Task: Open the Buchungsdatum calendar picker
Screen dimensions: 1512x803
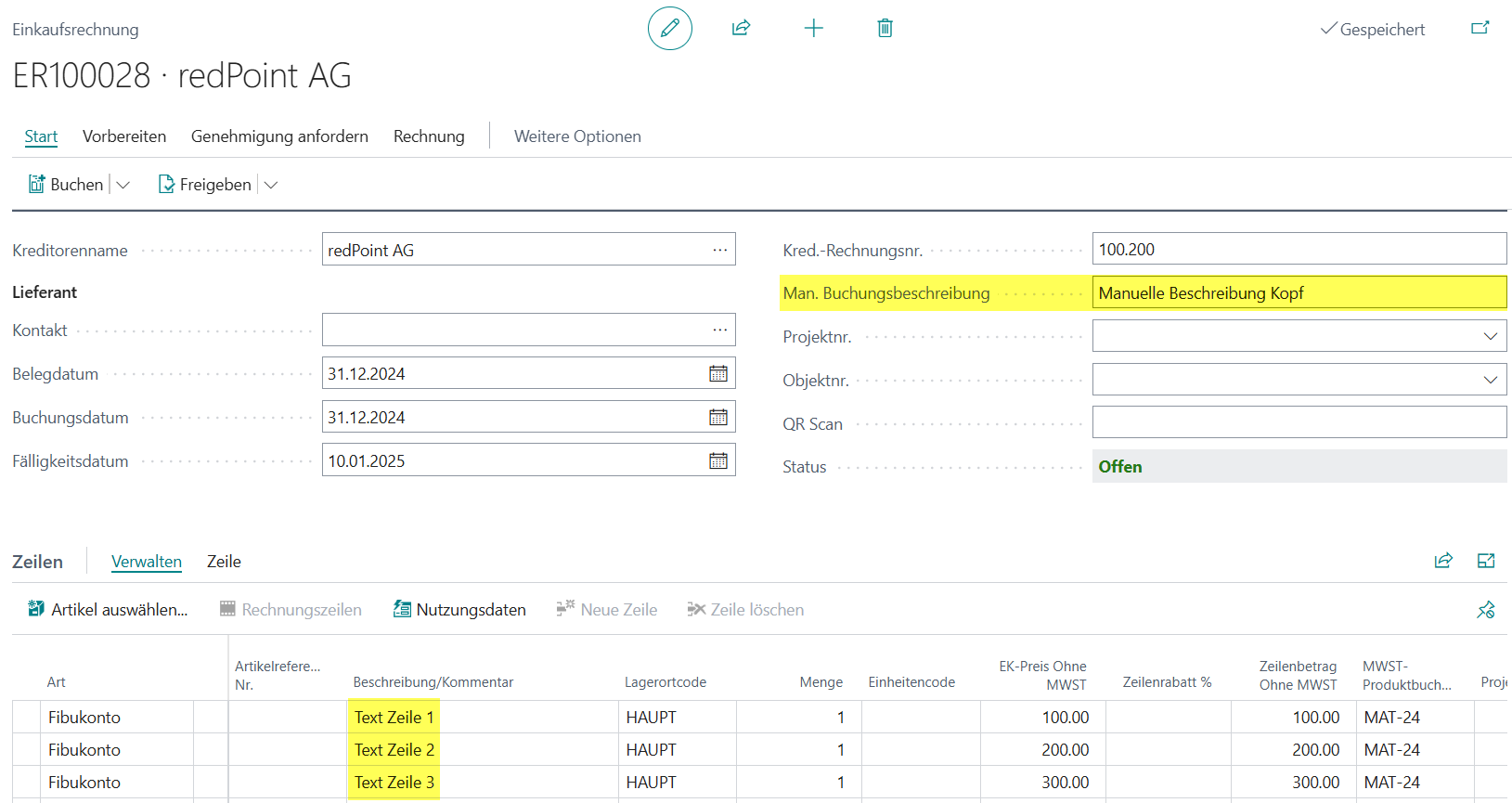Action: click(x=718, y=417)
